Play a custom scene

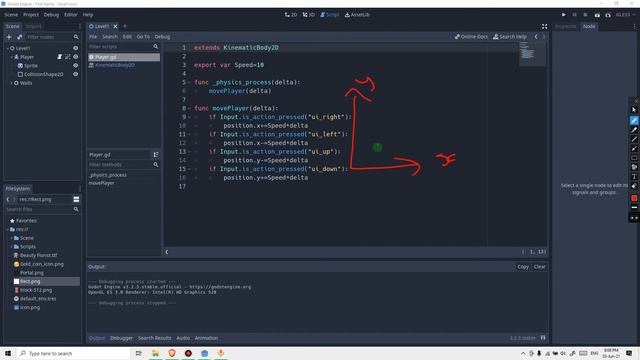pos(608,15)
